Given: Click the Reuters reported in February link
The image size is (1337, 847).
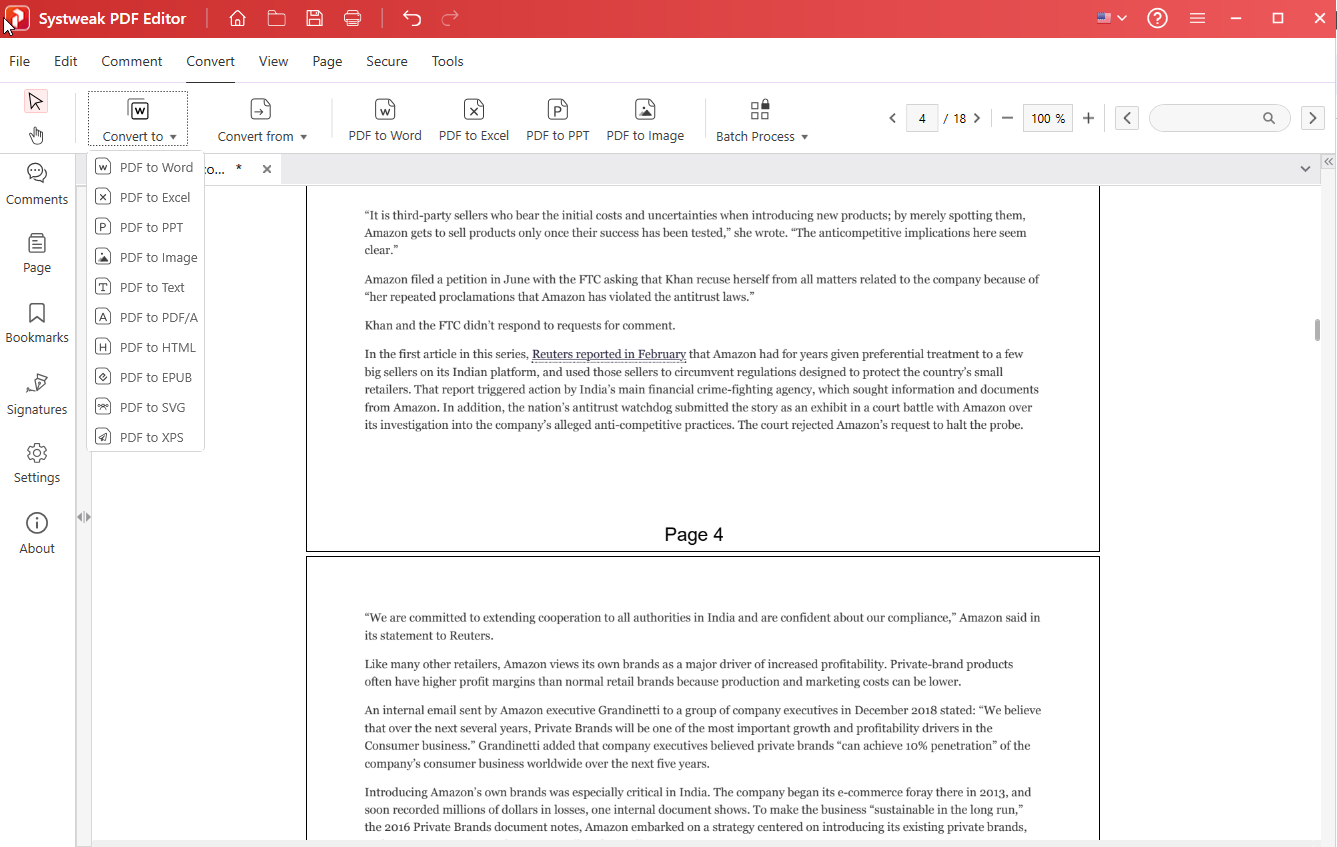Looking at the screenshot, I should click(x=609, y=354).
